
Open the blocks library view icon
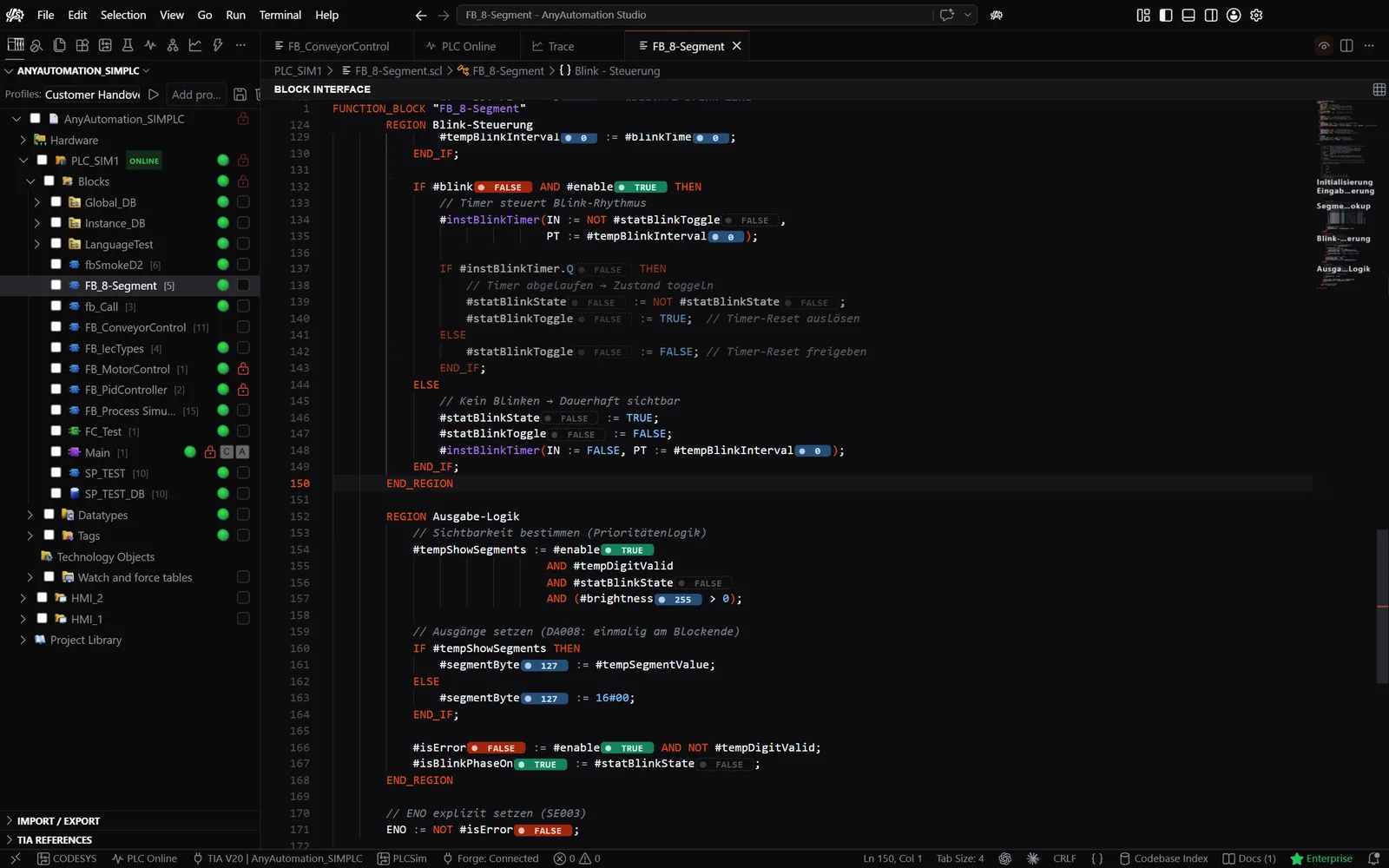pos(82,45)
